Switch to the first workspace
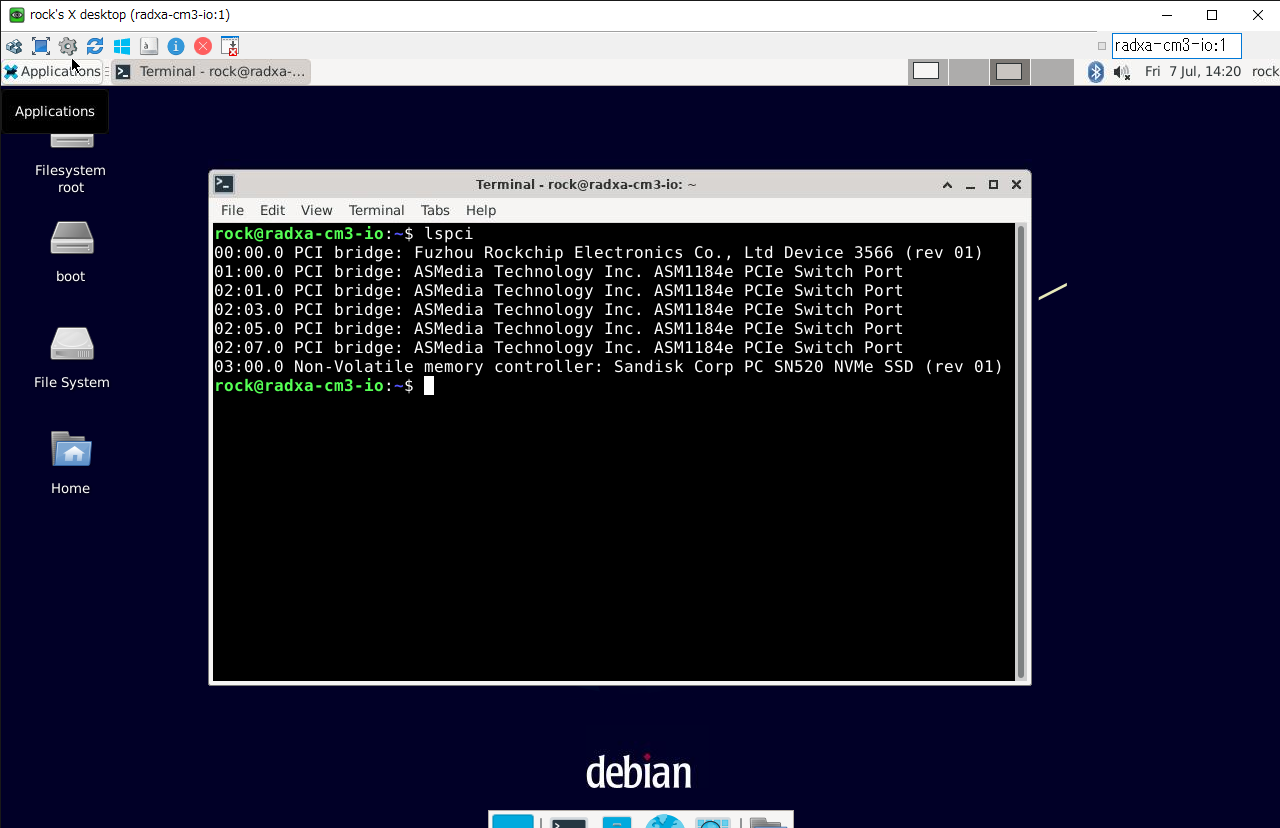The image size is (1280, 828). (x=927, y=71)
